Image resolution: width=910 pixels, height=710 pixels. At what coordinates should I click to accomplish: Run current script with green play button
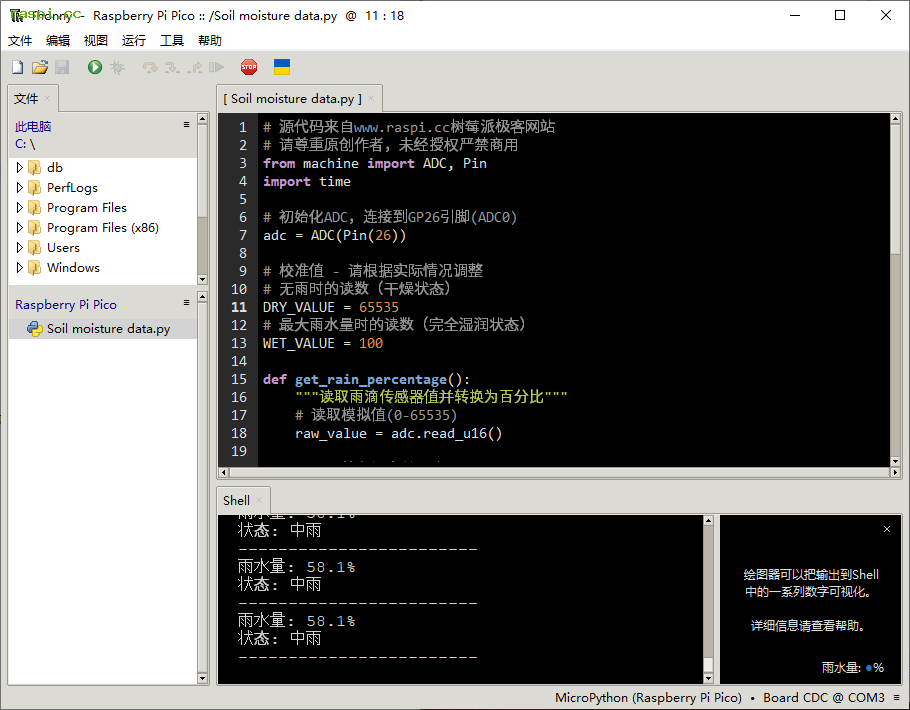coord(95,67)
